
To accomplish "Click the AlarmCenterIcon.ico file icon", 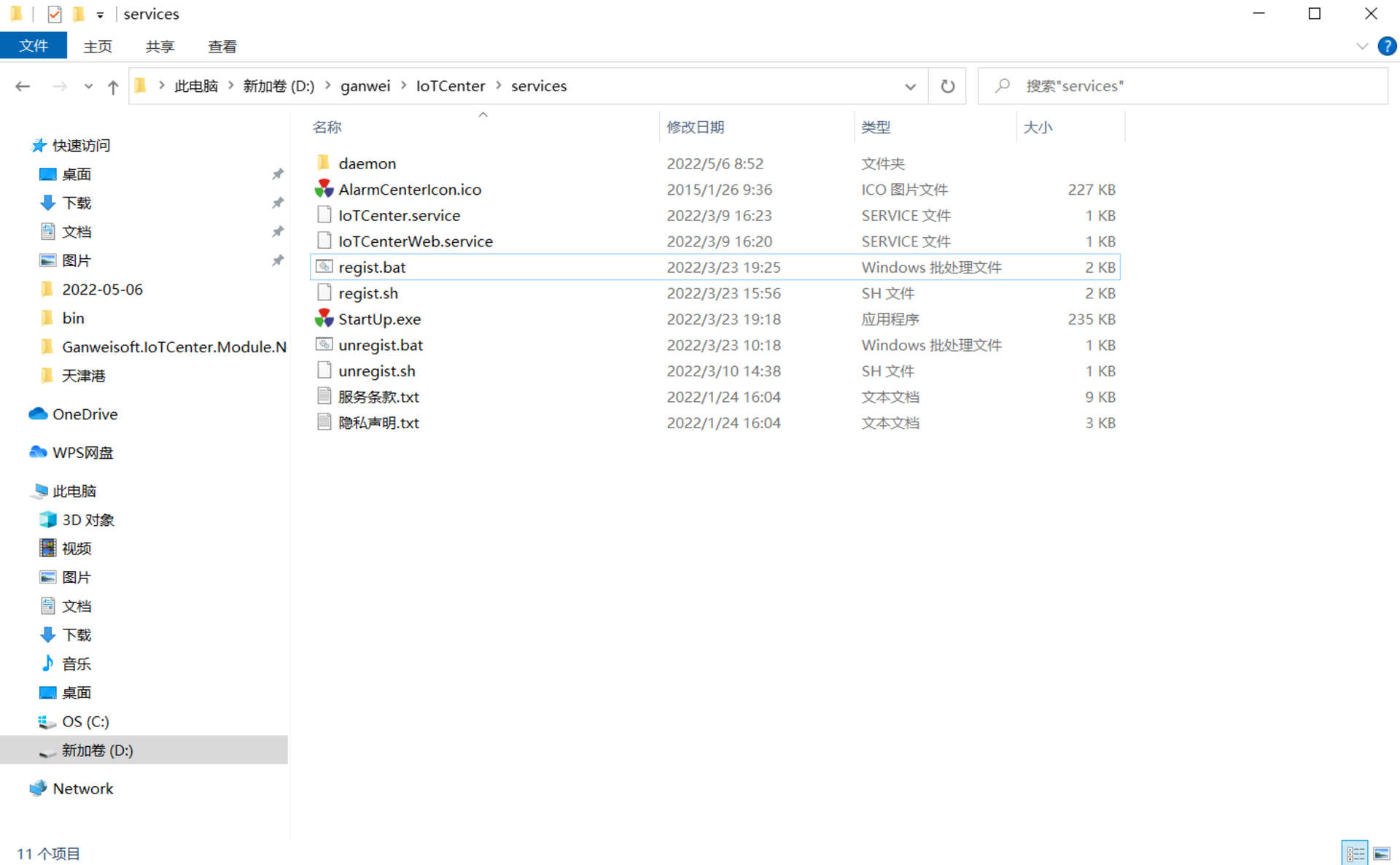I will 324,189.
